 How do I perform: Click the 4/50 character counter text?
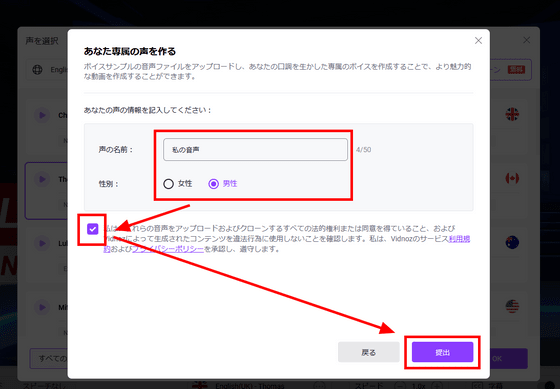click(x=363, y=150)
